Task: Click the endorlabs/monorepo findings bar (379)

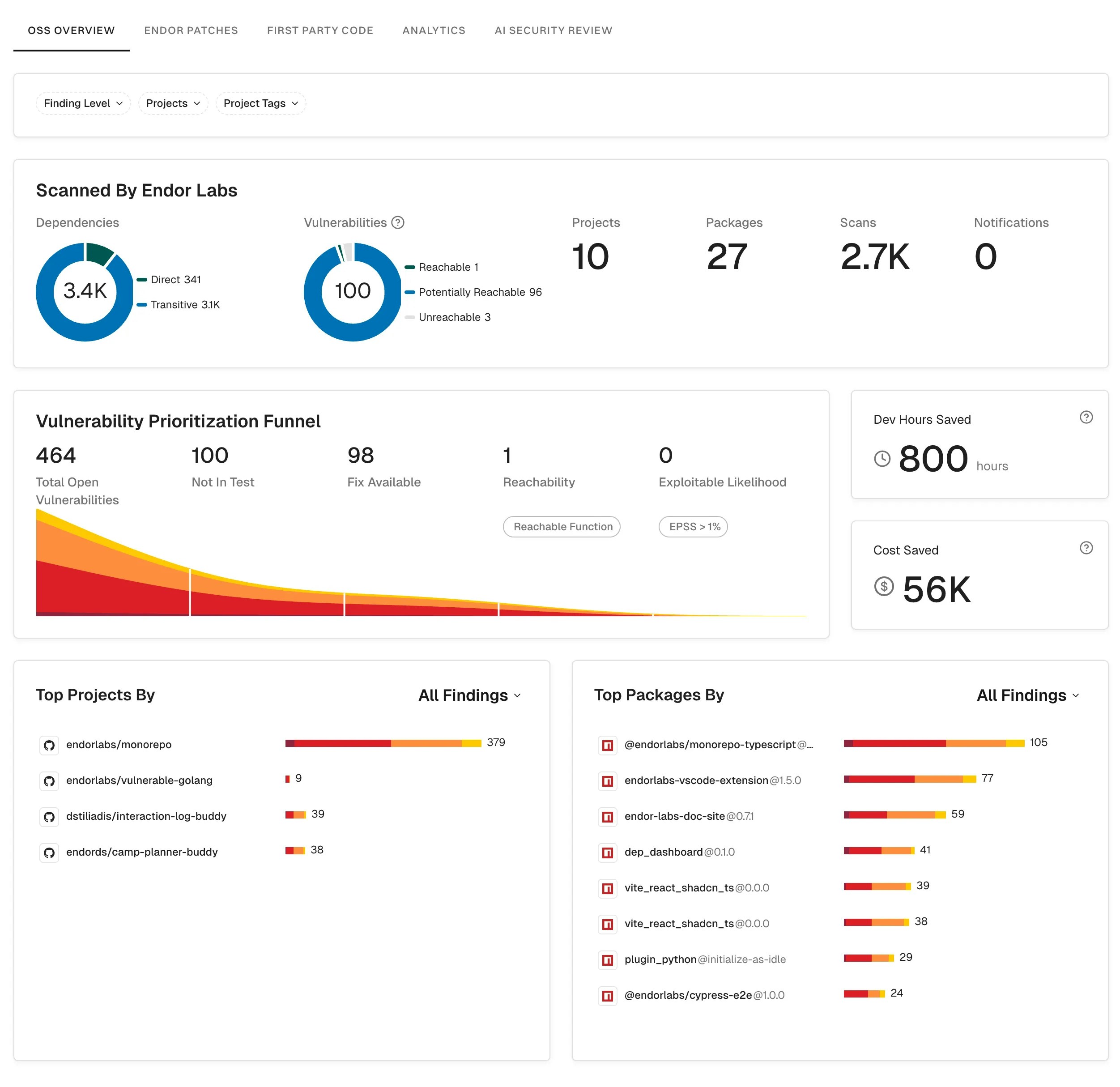Action: pyautogui.click(x=383, y=743)
